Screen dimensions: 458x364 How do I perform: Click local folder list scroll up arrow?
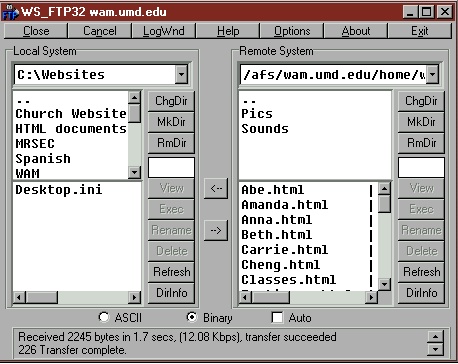[x=134, y=97]
